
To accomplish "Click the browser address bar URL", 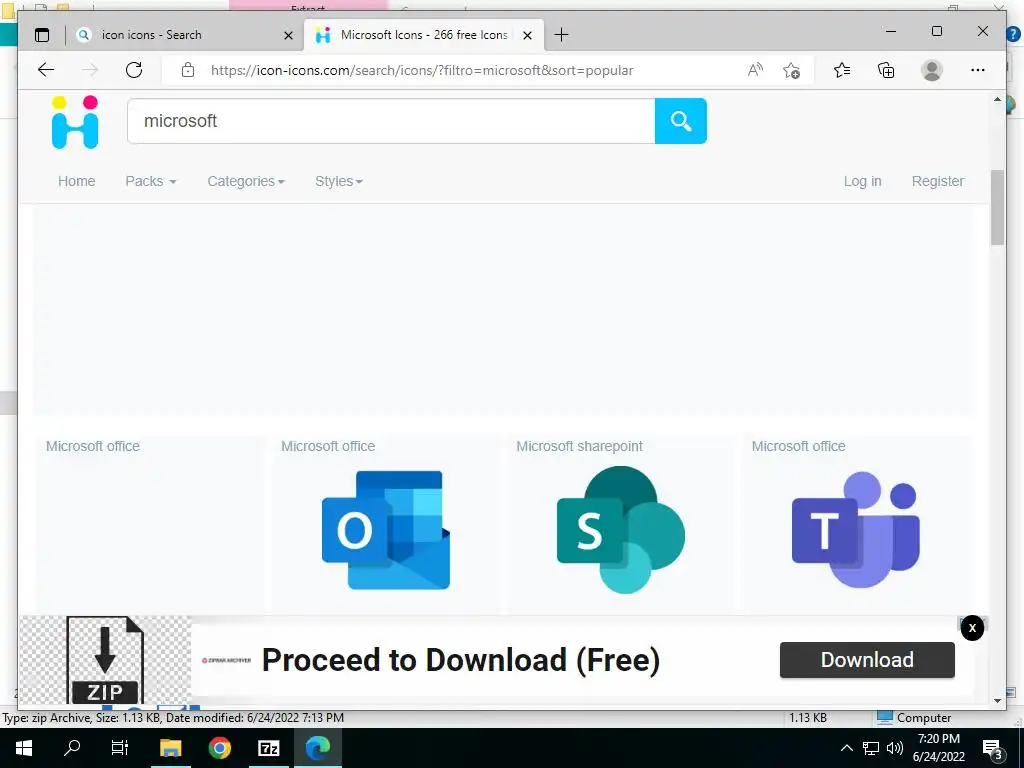I will [x=422, y=70].
